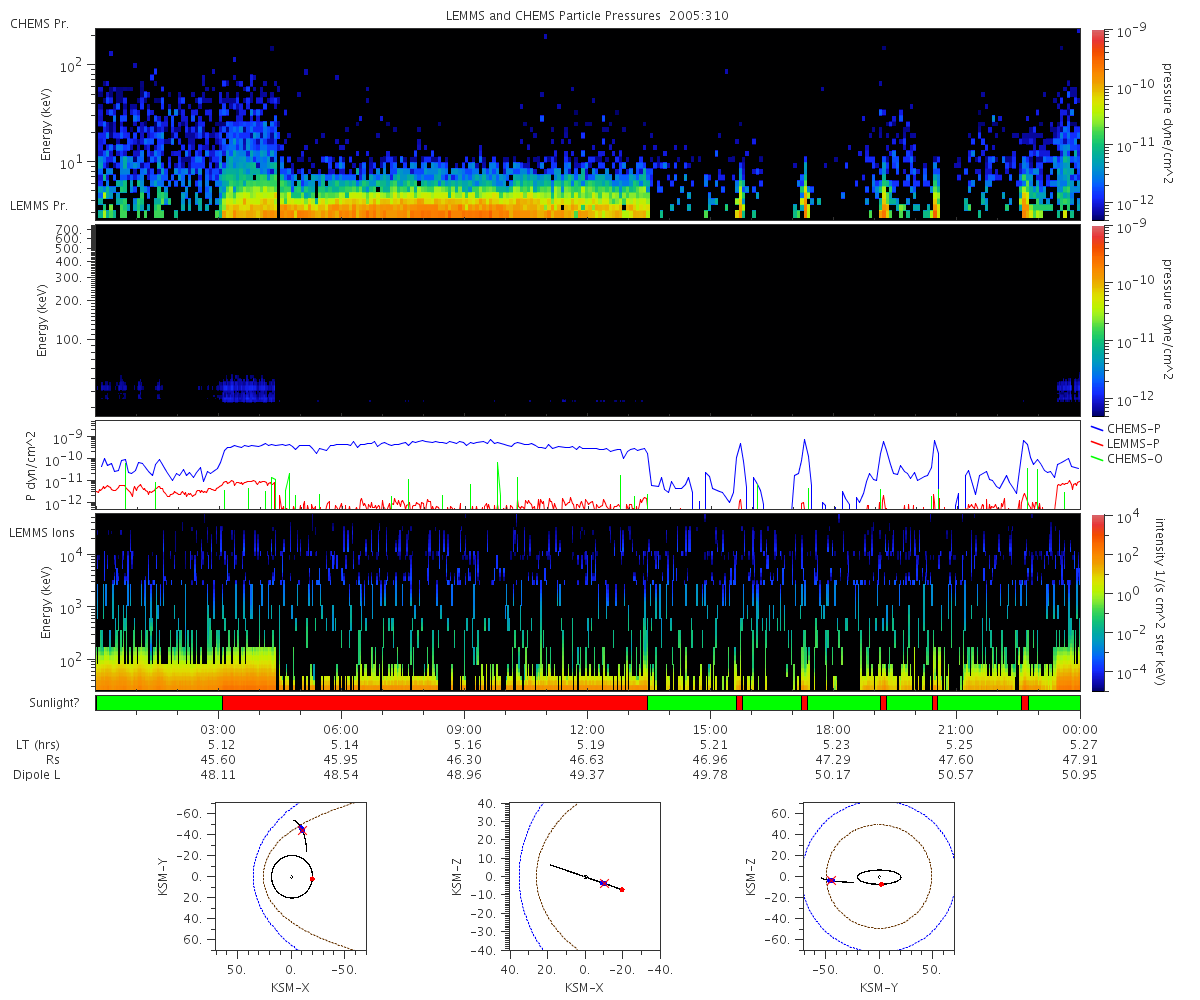Click the LEMMS Ions intensity spectrogram
This screenshot has height=1000, width=1200.
click(588, 603)
